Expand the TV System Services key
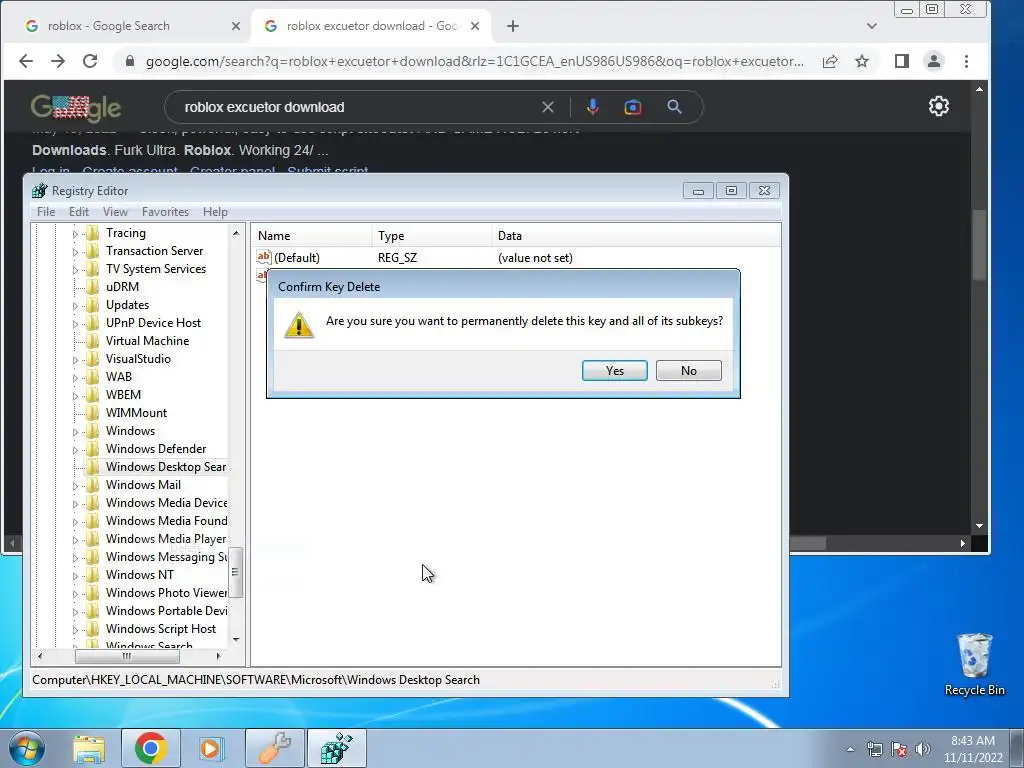 (75, 270)
